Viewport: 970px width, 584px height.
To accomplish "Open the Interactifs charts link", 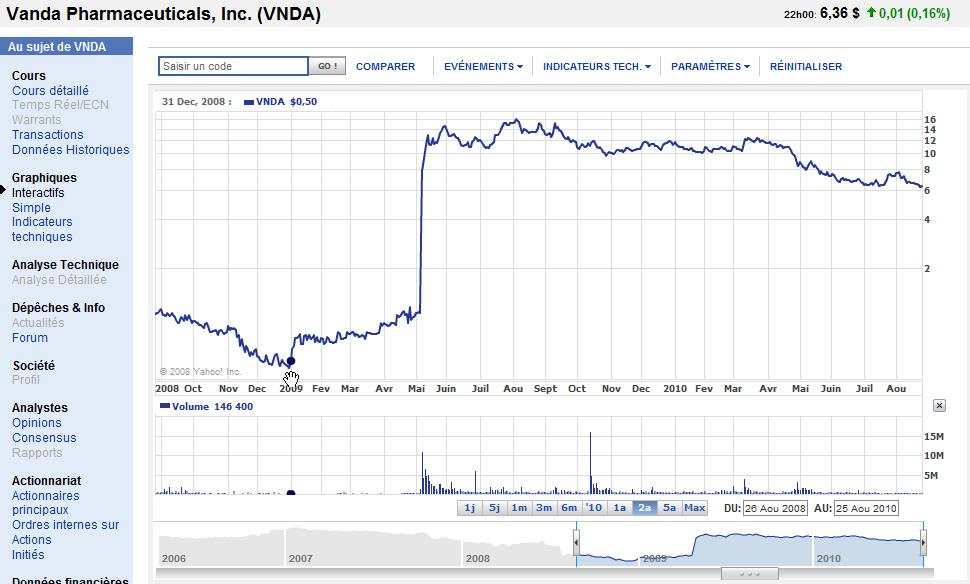I will (38, 193).
